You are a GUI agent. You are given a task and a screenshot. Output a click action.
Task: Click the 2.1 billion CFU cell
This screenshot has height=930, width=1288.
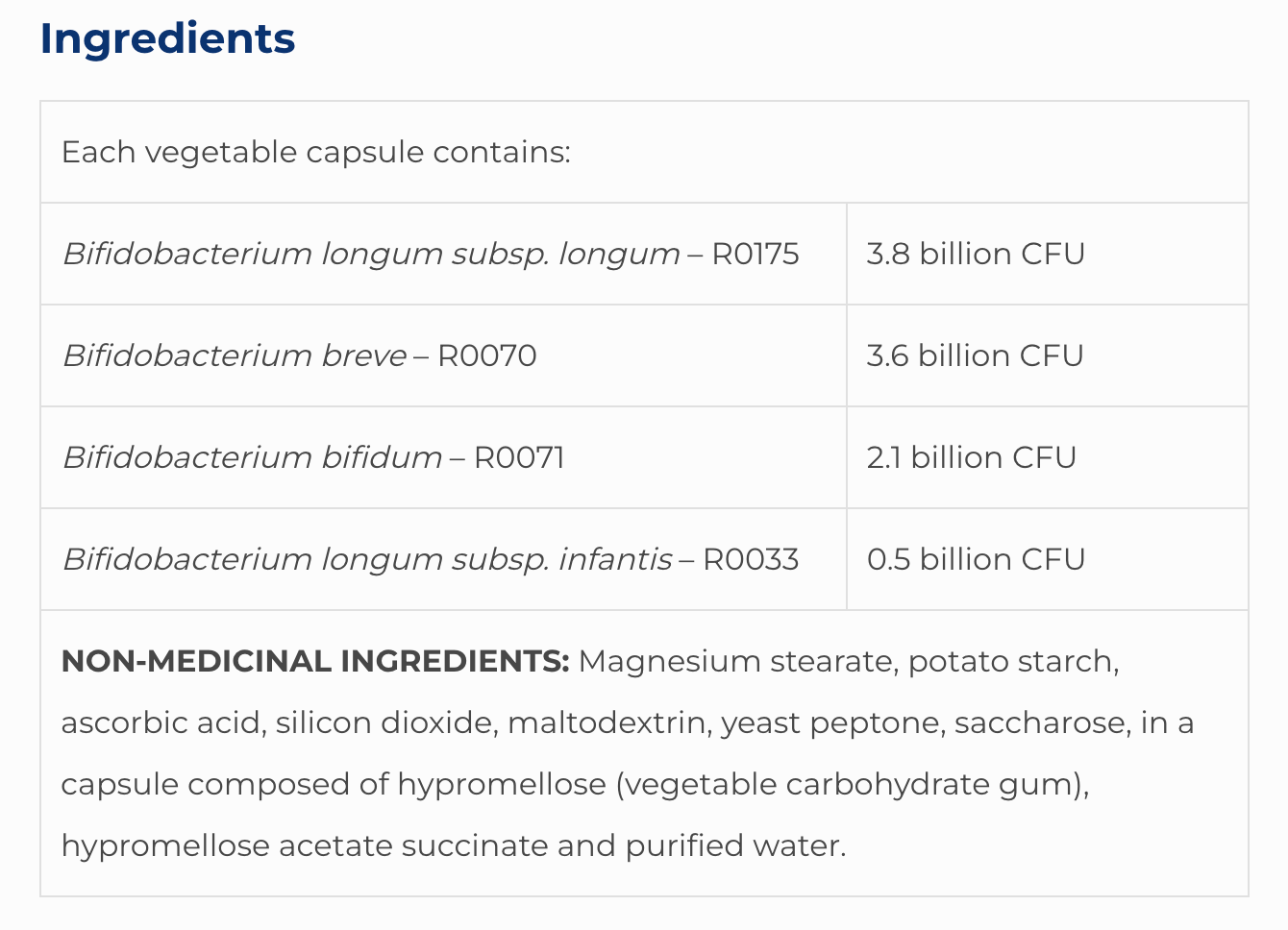point(971,458)
